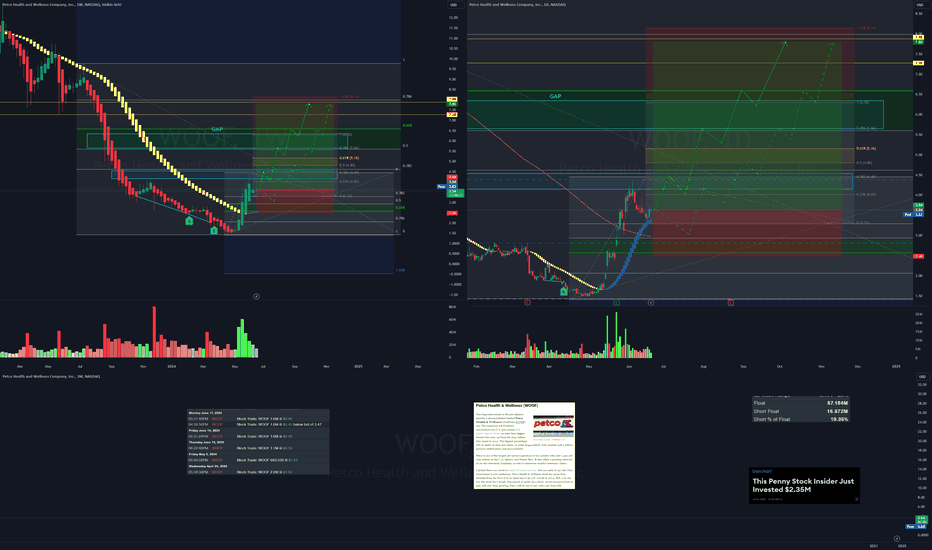Click 'Wednesday April 24, 2024' block trade header

point(207,466)
